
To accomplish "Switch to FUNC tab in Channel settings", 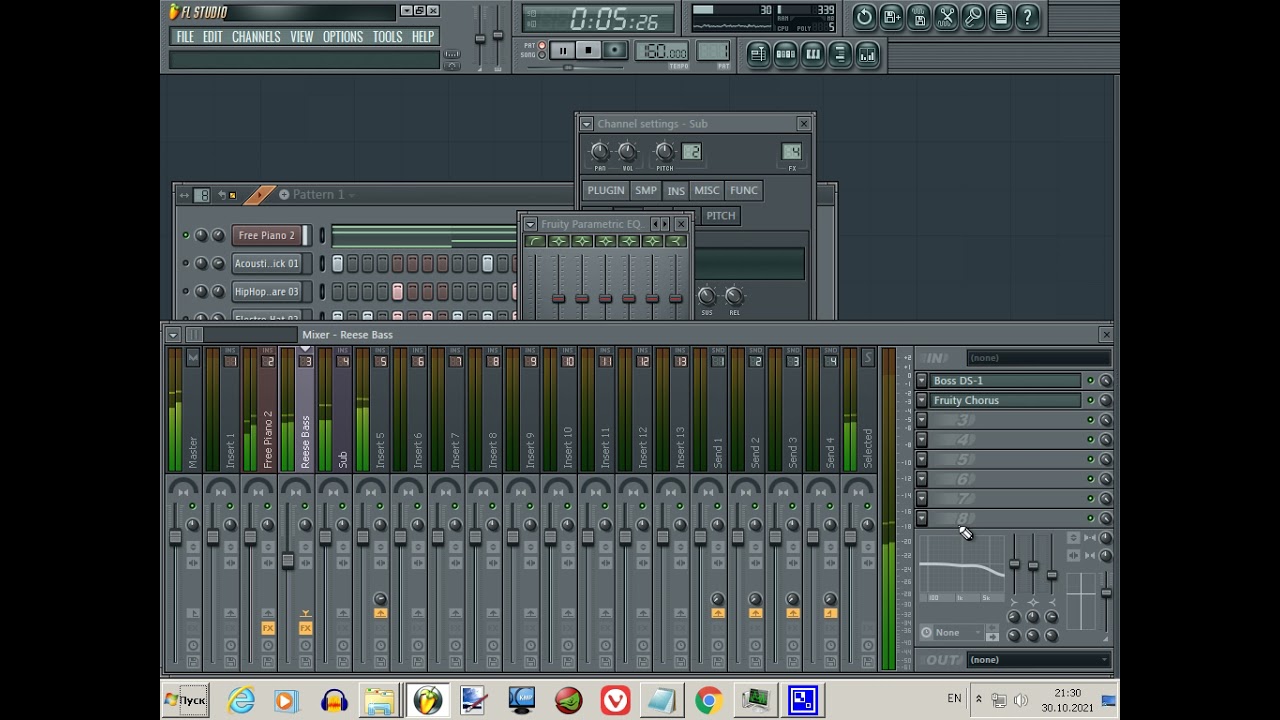I will pos(744,190).
